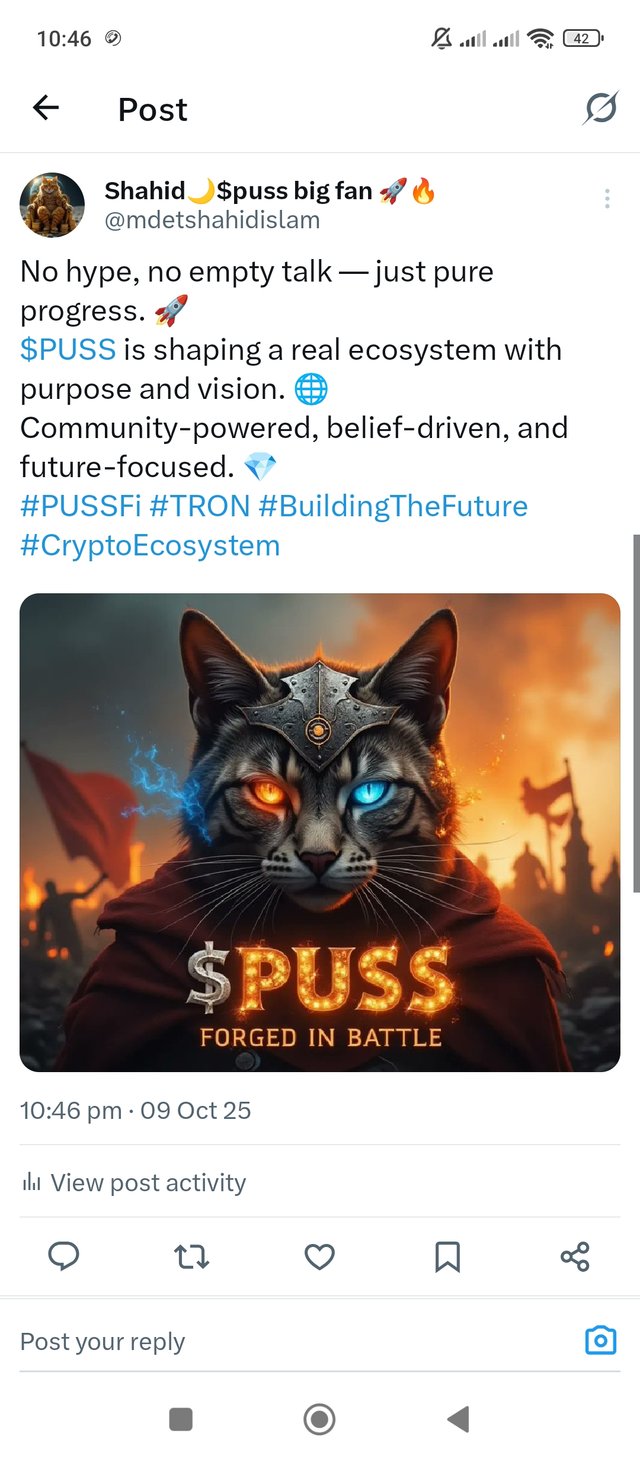This screenshot has width=640, height=1458.
Task: Like the post with heart icon
Action: (319, 1257)
